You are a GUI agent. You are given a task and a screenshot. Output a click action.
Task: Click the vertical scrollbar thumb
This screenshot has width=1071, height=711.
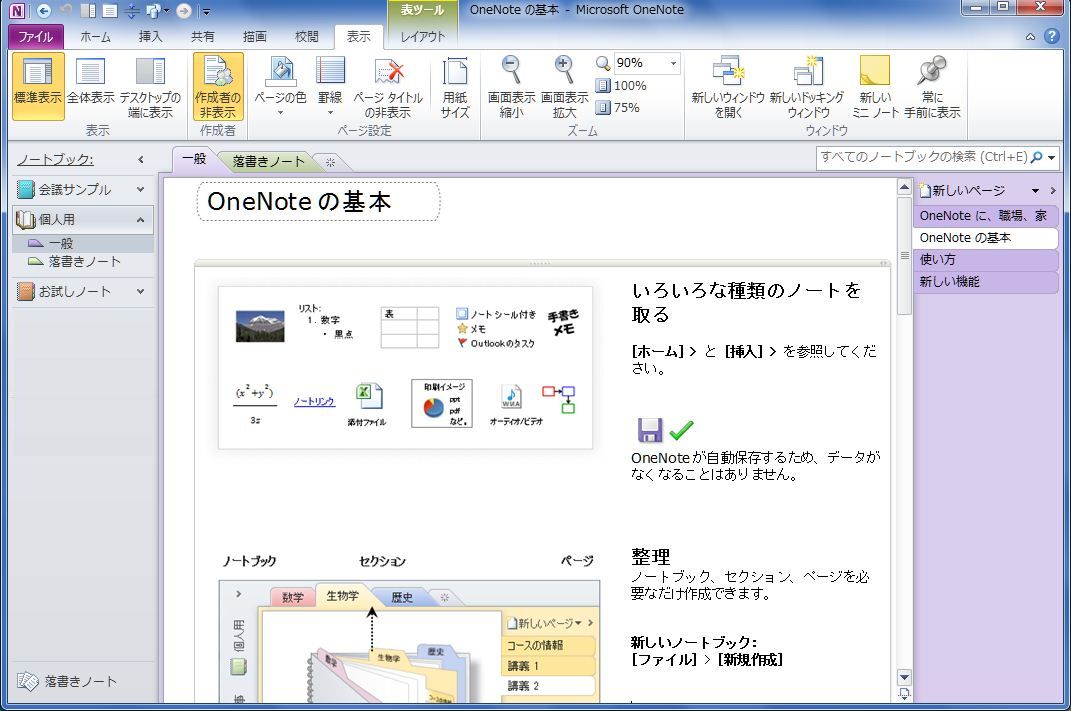(904, 256)
